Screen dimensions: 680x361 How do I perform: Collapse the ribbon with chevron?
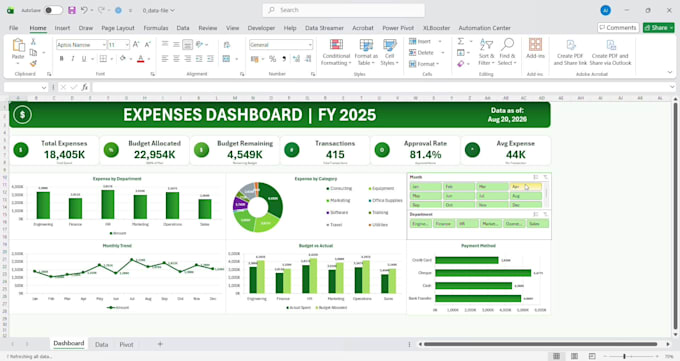(670, 72)
